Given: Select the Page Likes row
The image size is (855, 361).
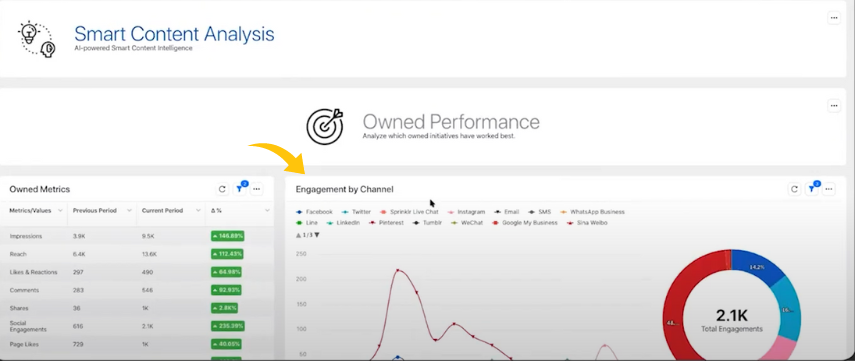Looking at the screenshot, I should [x=137, y=344].
